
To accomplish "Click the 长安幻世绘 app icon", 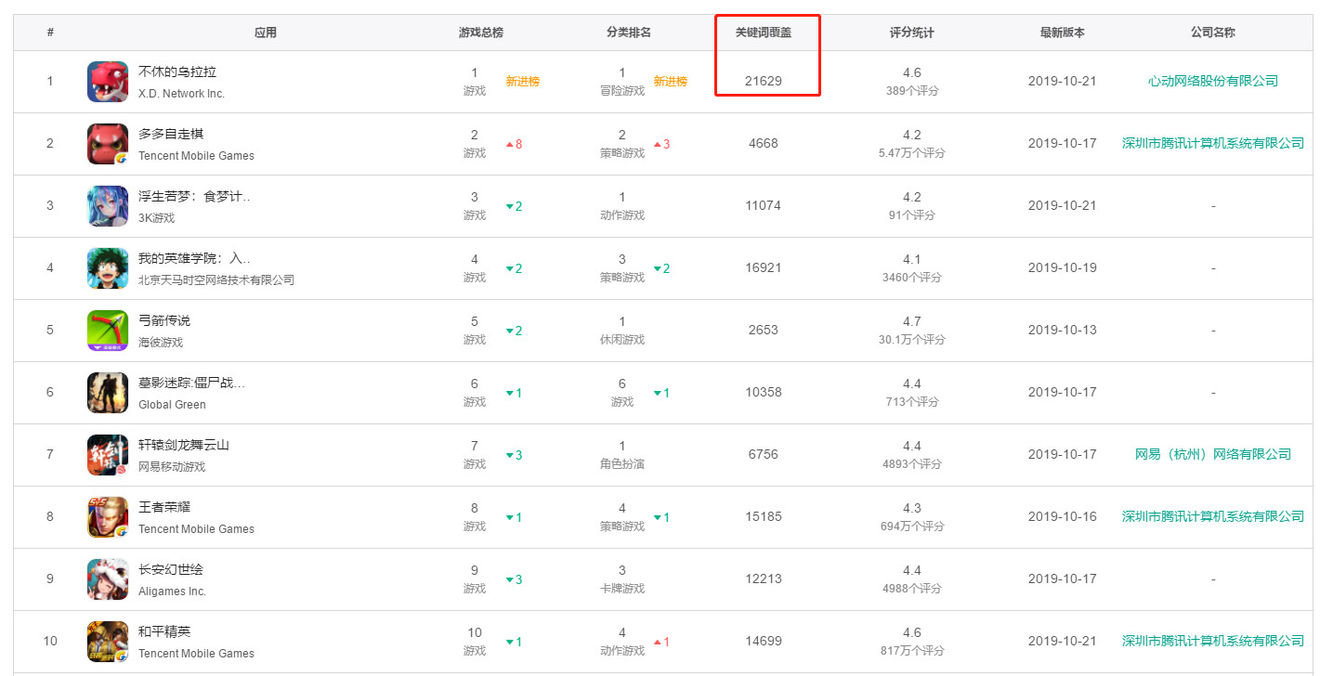I will pyautogui.click(x=107, y=579).
